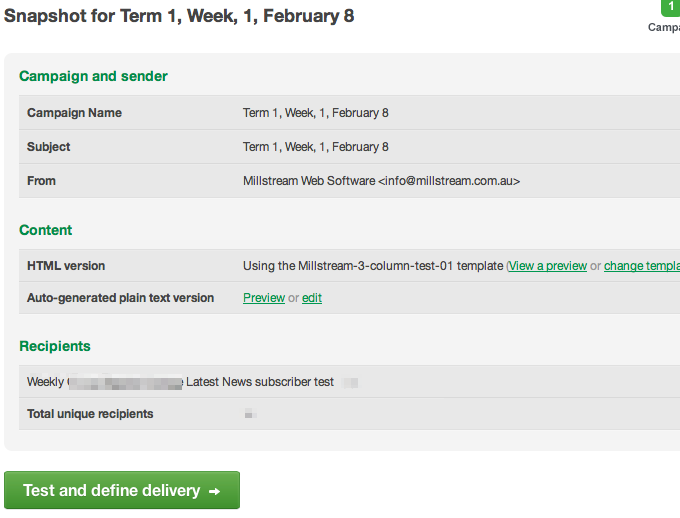This screenshot has height=518, width=680.
Task: Click the green step 1 badge
Action: click(x=669, y=7)
